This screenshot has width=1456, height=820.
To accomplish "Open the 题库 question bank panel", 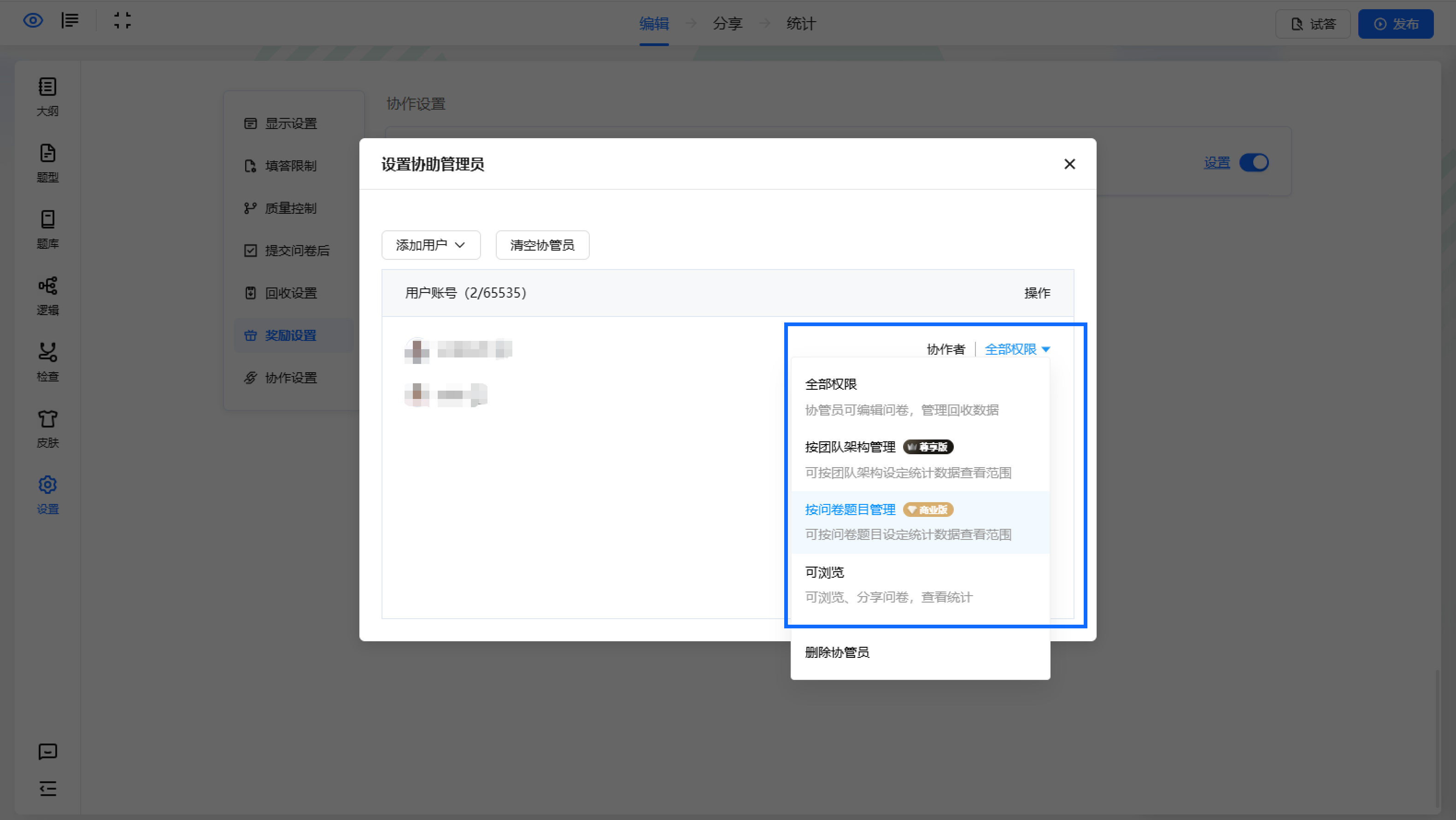I will click(x=47, y=229).
